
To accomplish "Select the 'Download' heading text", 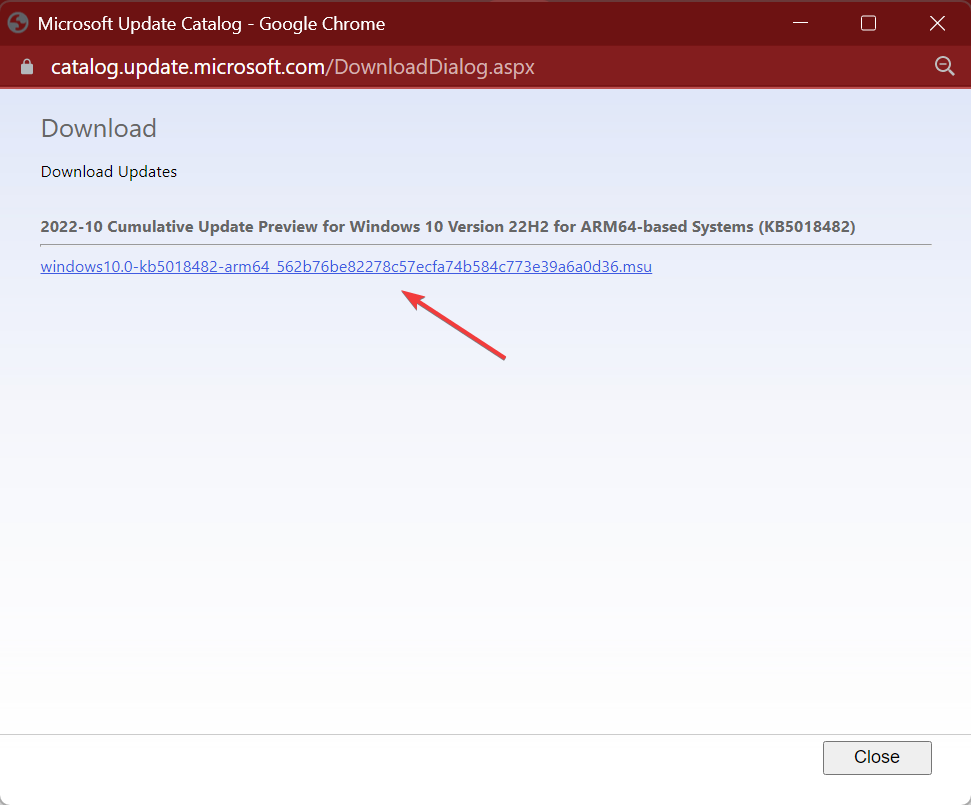I will click(x=99, y=128).
